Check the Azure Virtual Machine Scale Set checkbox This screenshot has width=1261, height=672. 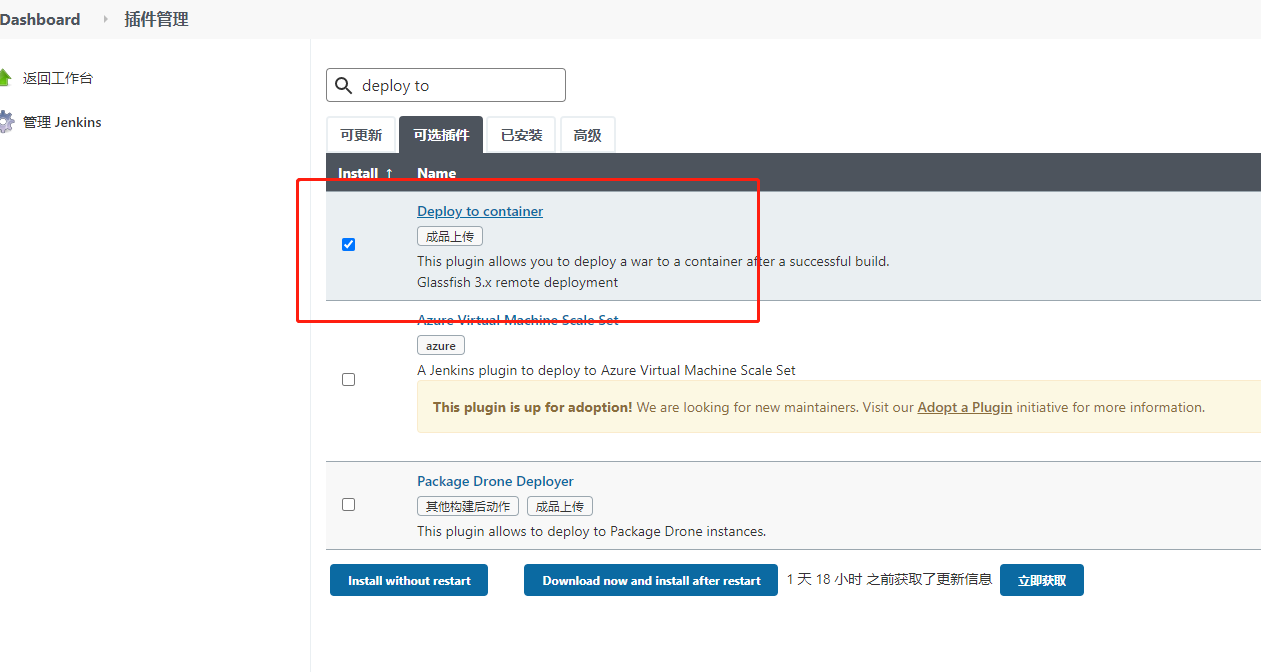click(x=348, y=379)
